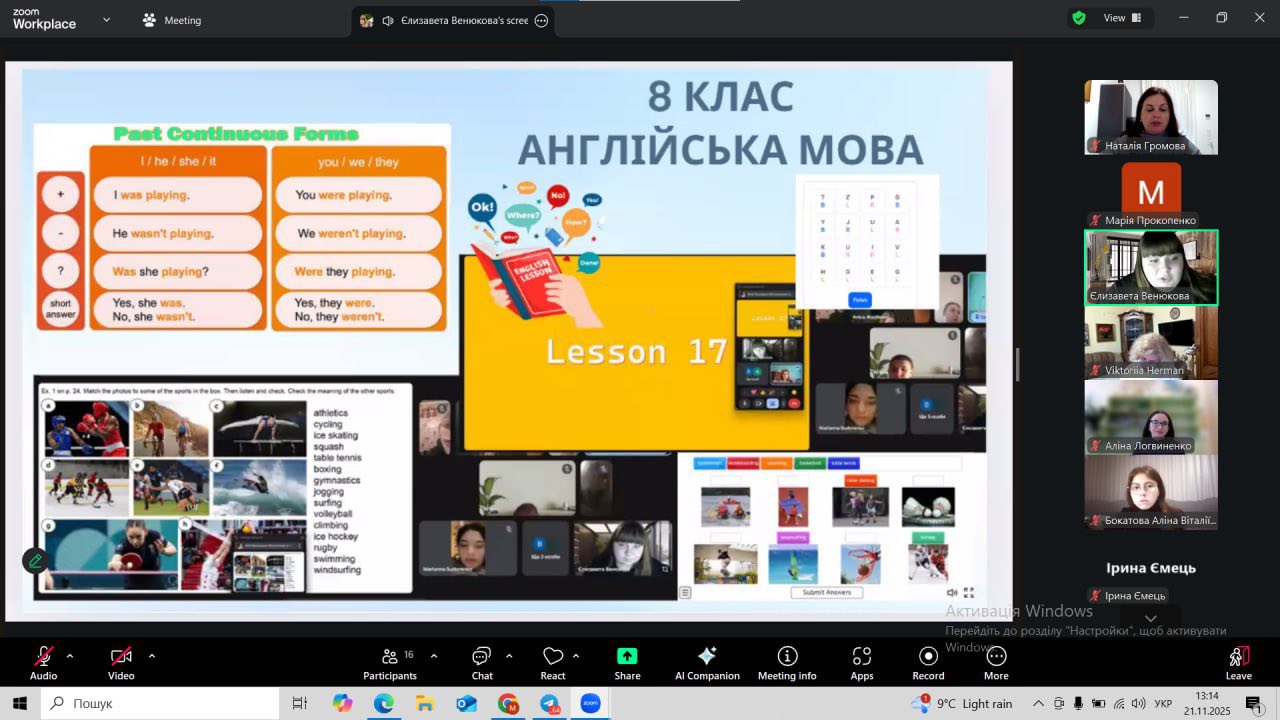Click the green Share screen icon
Viewport: 1280px width, 720px height.
click(627, 657)
